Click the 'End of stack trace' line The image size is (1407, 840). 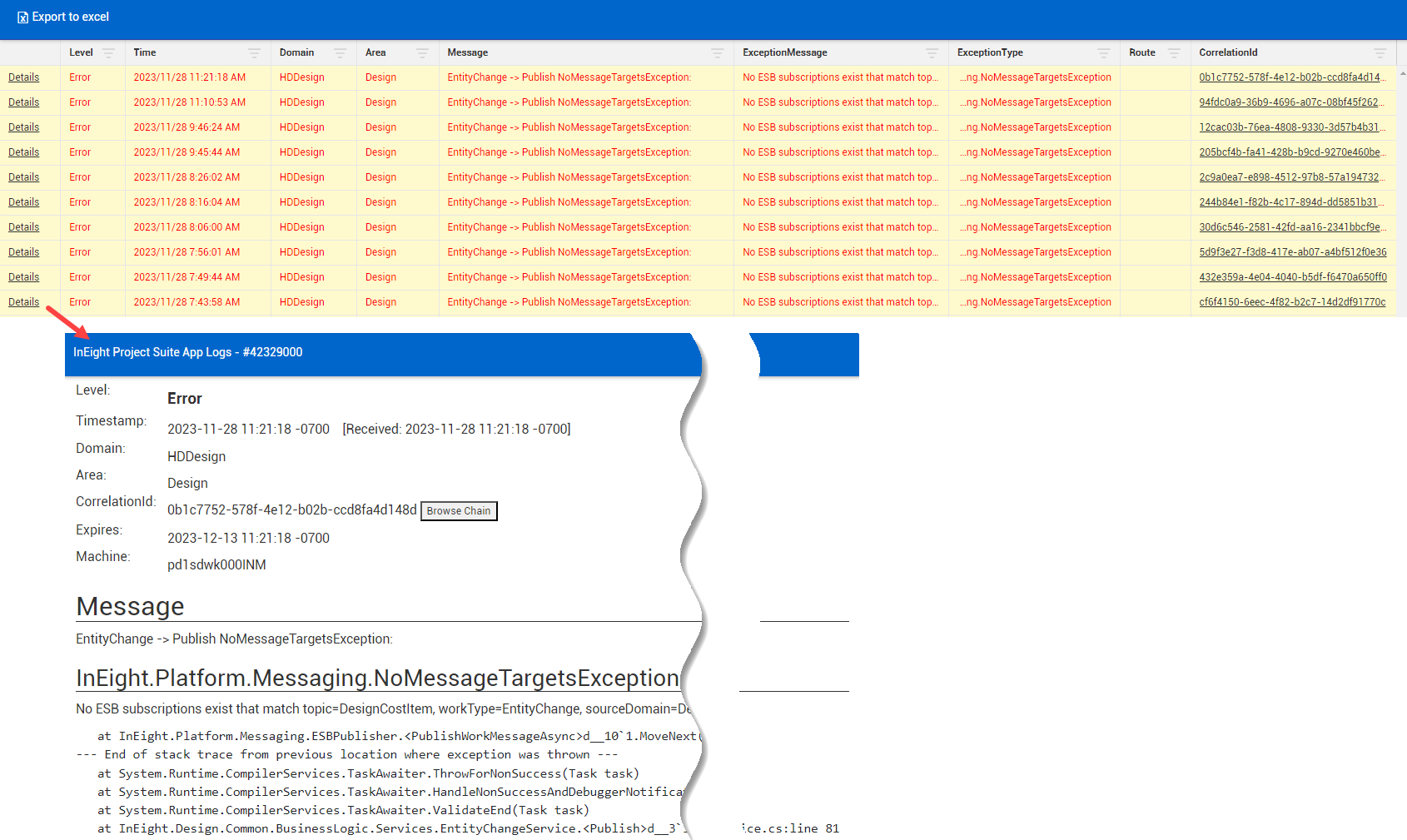coord(347,754)
